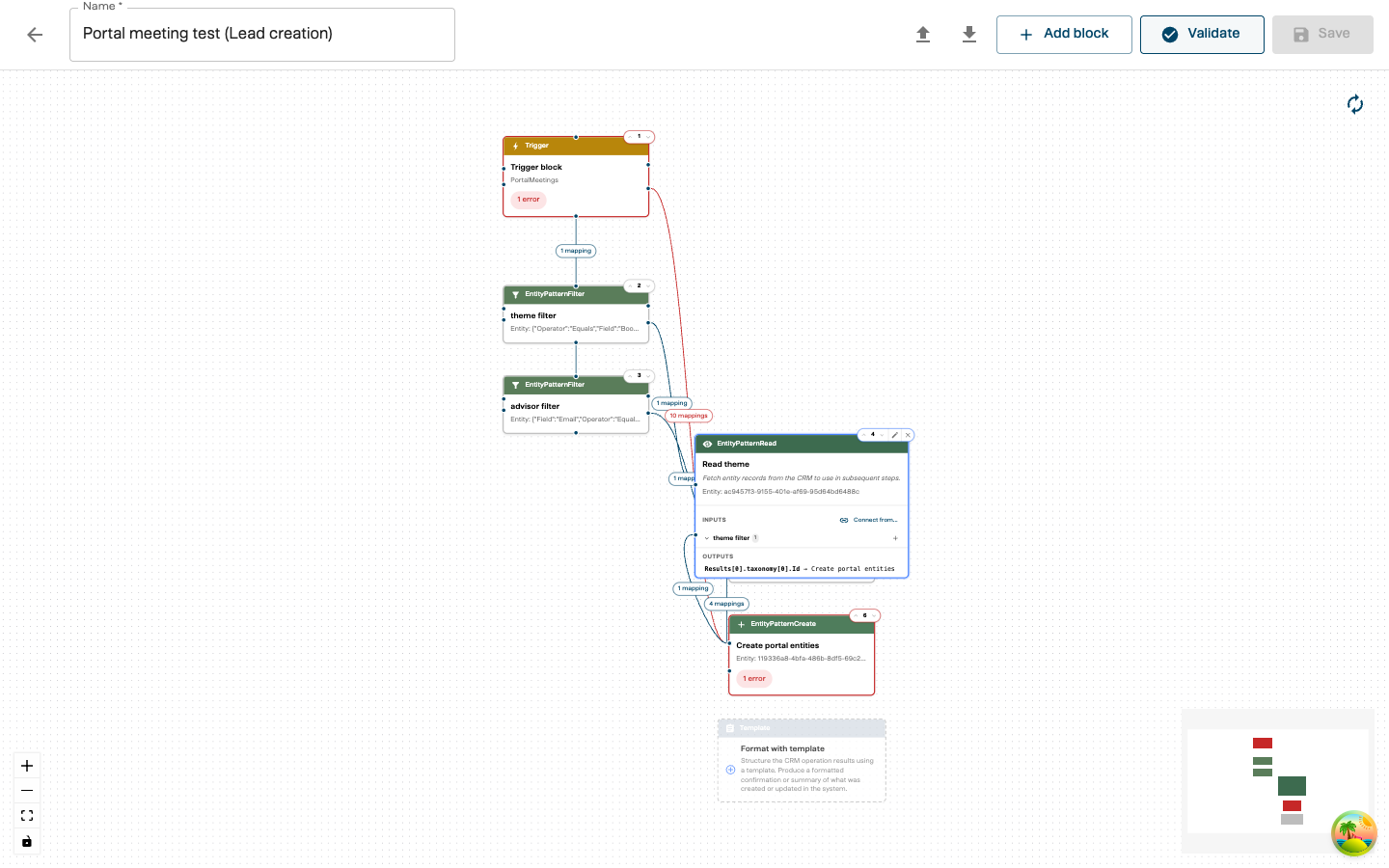Click the download workflow icon
This screenshot has height=868, width=1389.
point(969,35)
